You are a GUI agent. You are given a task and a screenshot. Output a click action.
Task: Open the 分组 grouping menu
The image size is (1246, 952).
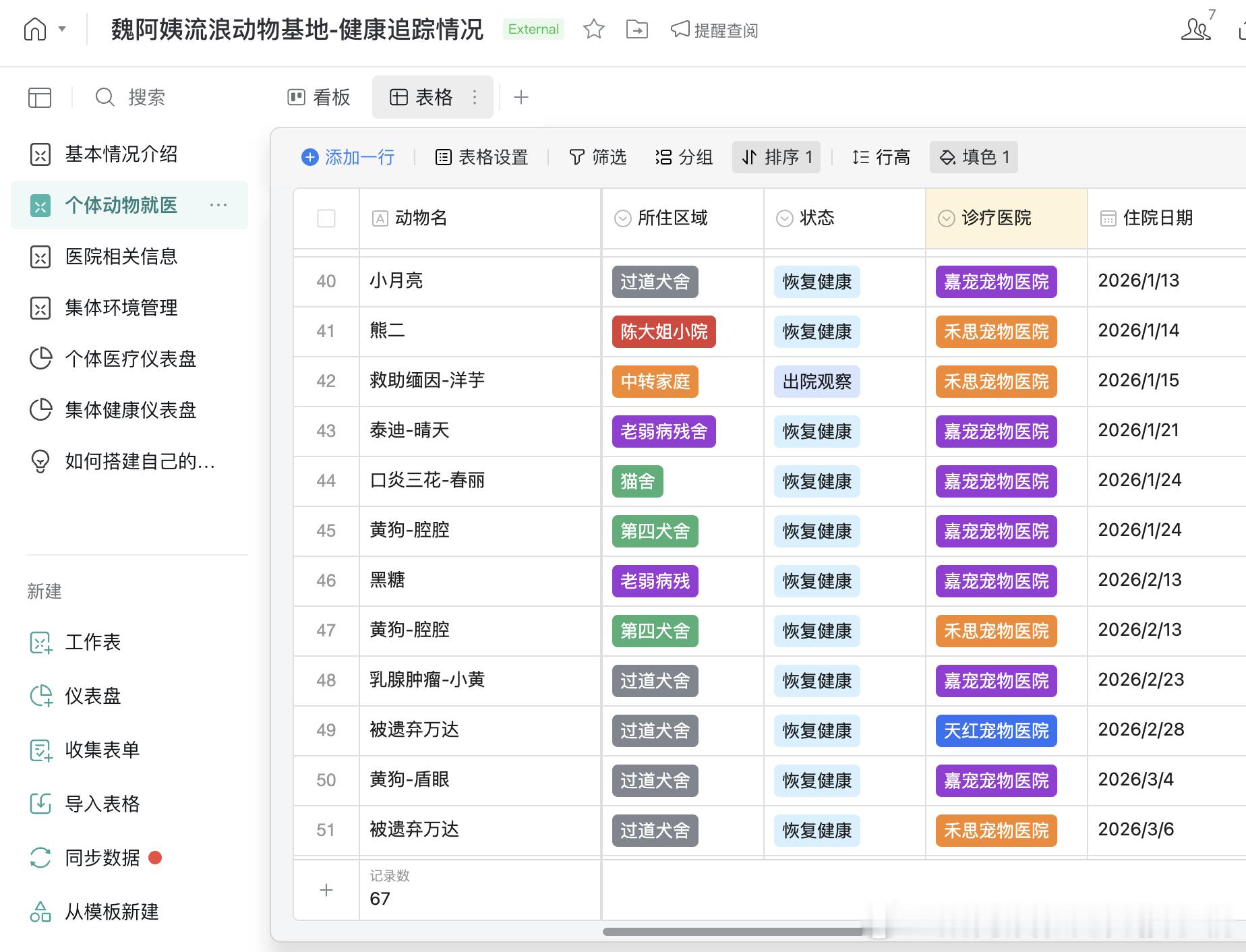point(684,157)
